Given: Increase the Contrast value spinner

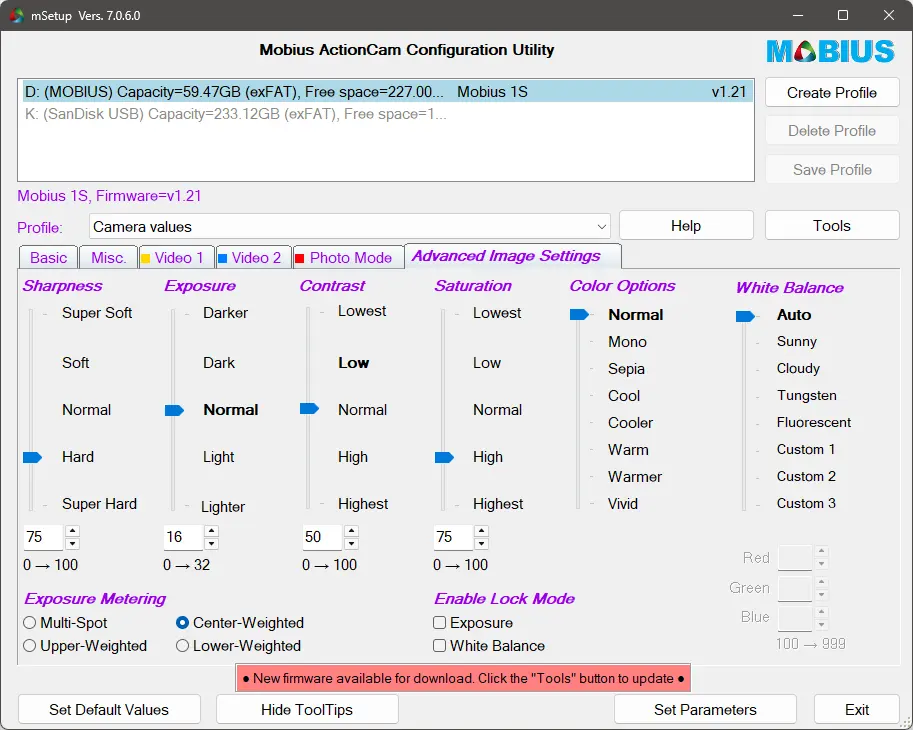Looking at the screenshot, I should 351,531.
